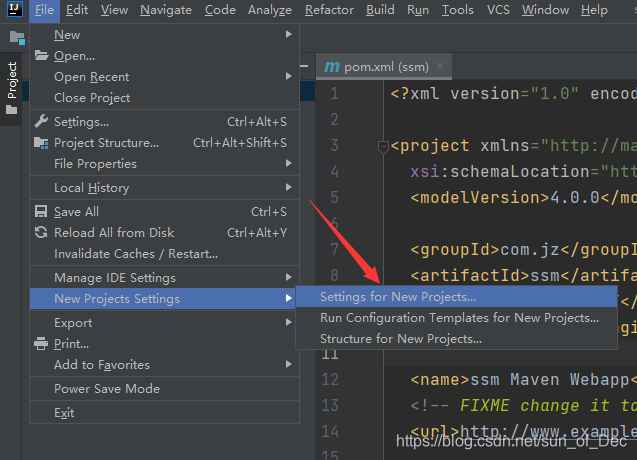Choose Exit from the File menu
Viewport: 637px width, 460px height.
tap(165, 412)
